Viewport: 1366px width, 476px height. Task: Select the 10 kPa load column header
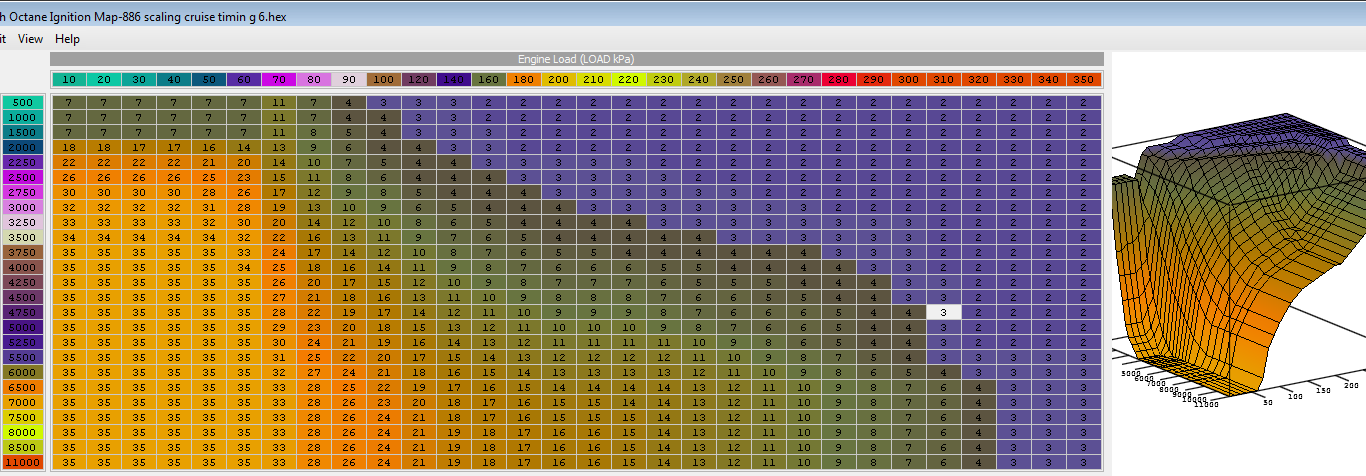69,79
